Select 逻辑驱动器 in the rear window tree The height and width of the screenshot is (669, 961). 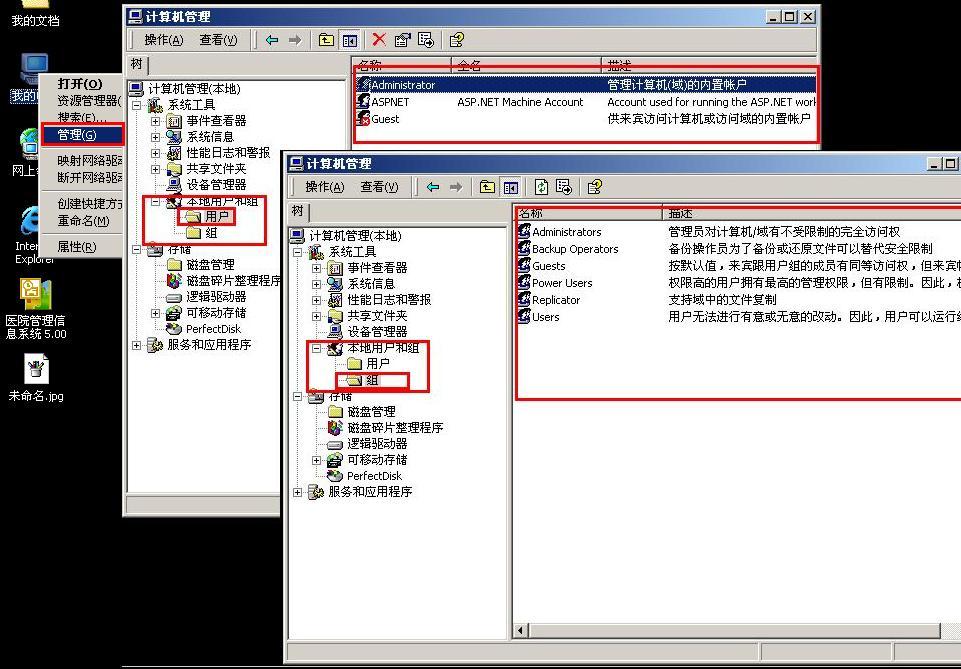point(207,297)
